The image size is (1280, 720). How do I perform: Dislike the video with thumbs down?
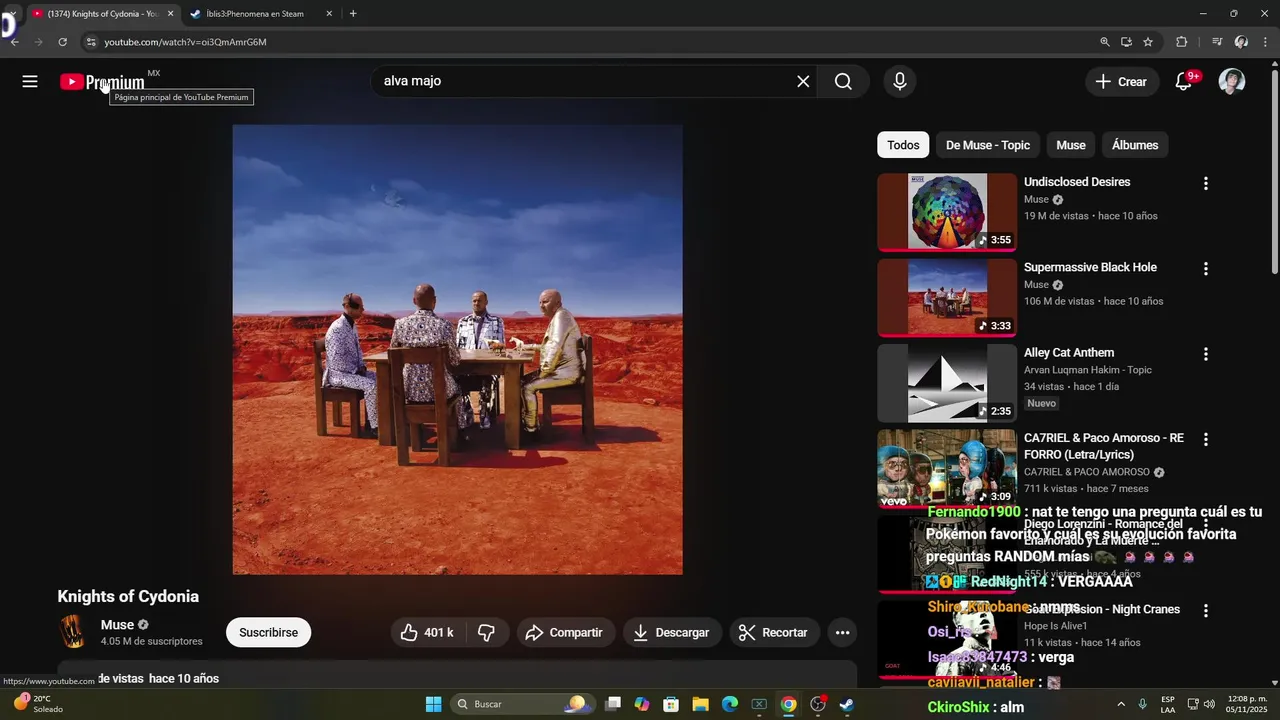(x=487, y=632)
